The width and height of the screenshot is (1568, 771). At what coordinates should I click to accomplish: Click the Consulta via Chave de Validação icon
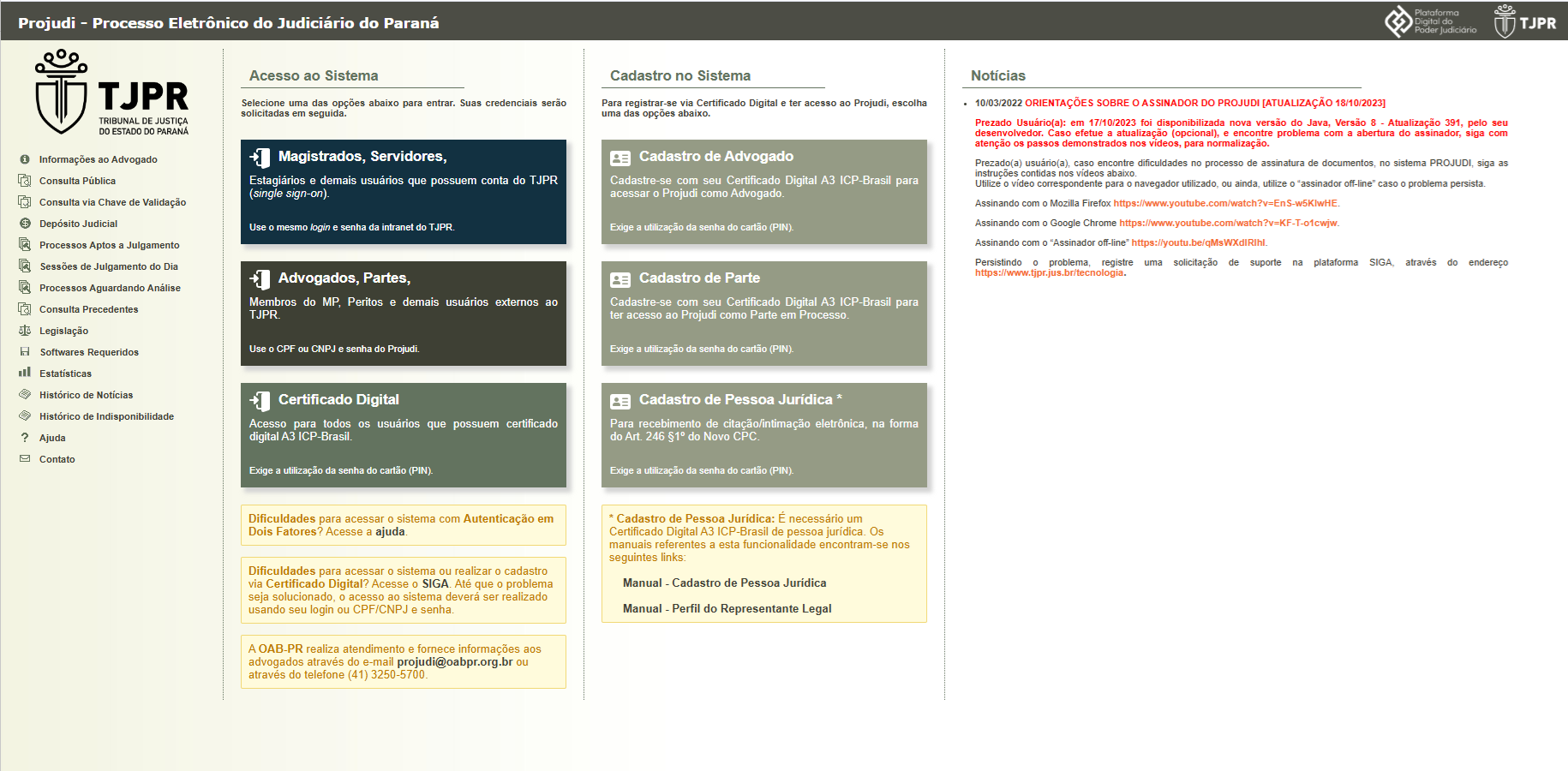coord(25,202)
